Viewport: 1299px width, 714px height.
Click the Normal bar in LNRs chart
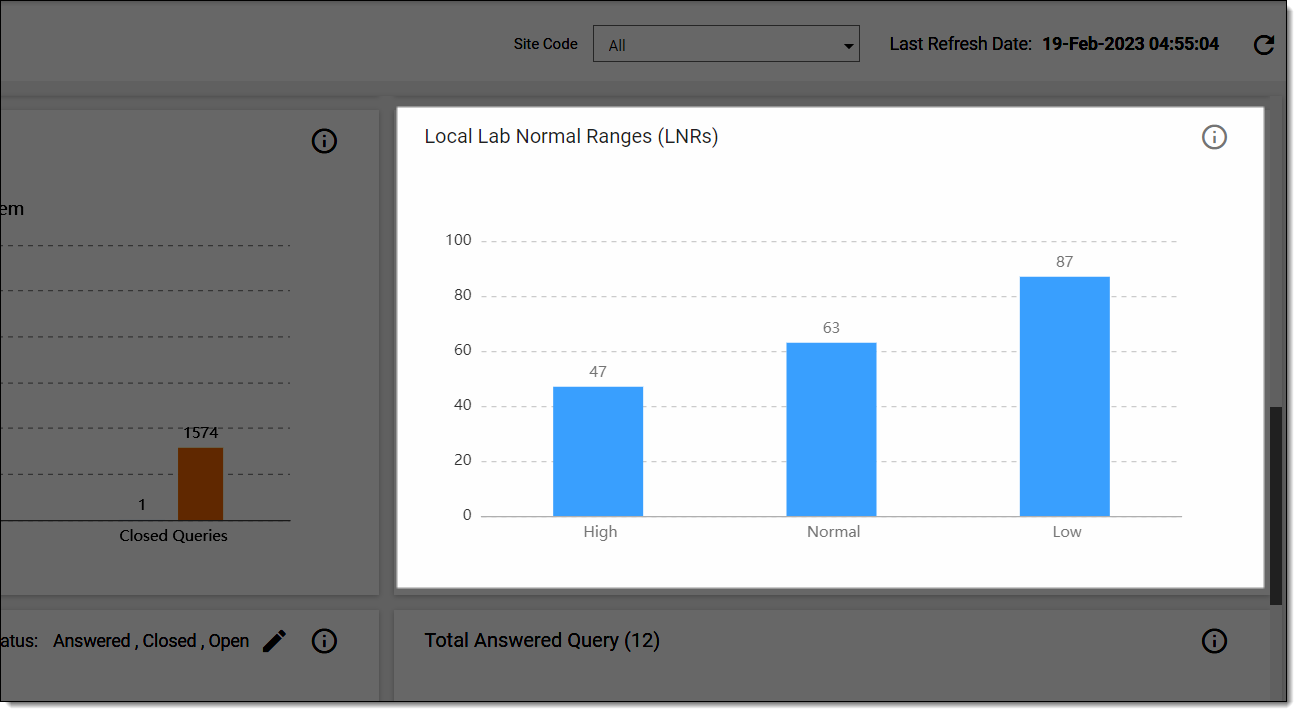tap(831, 429)
